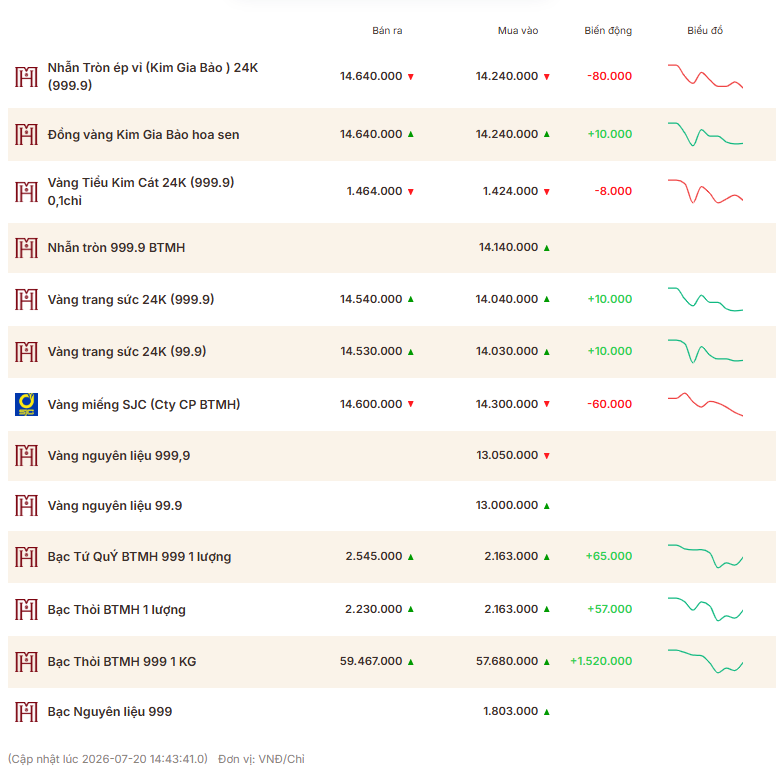Open the red trend chart for Vàng miếng SJC
The image size is (780, 773).
pos(705,404)
